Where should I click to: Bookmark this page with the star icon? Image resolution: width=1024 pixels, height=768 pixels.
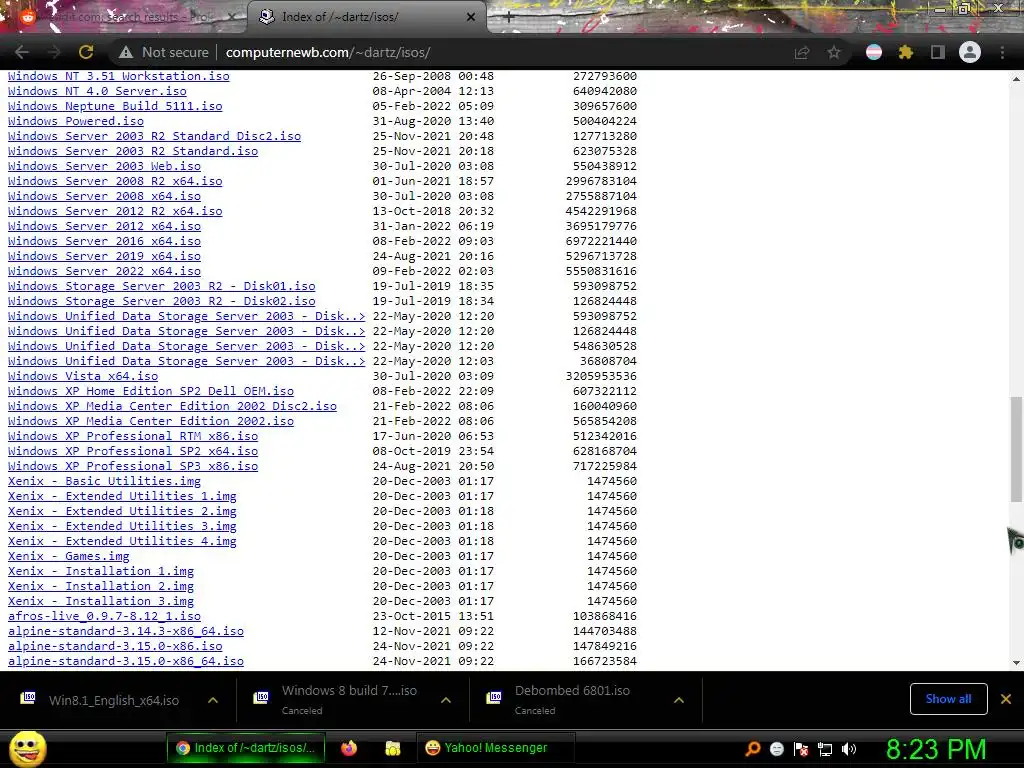pyautogui.click(x=834, y=52)
